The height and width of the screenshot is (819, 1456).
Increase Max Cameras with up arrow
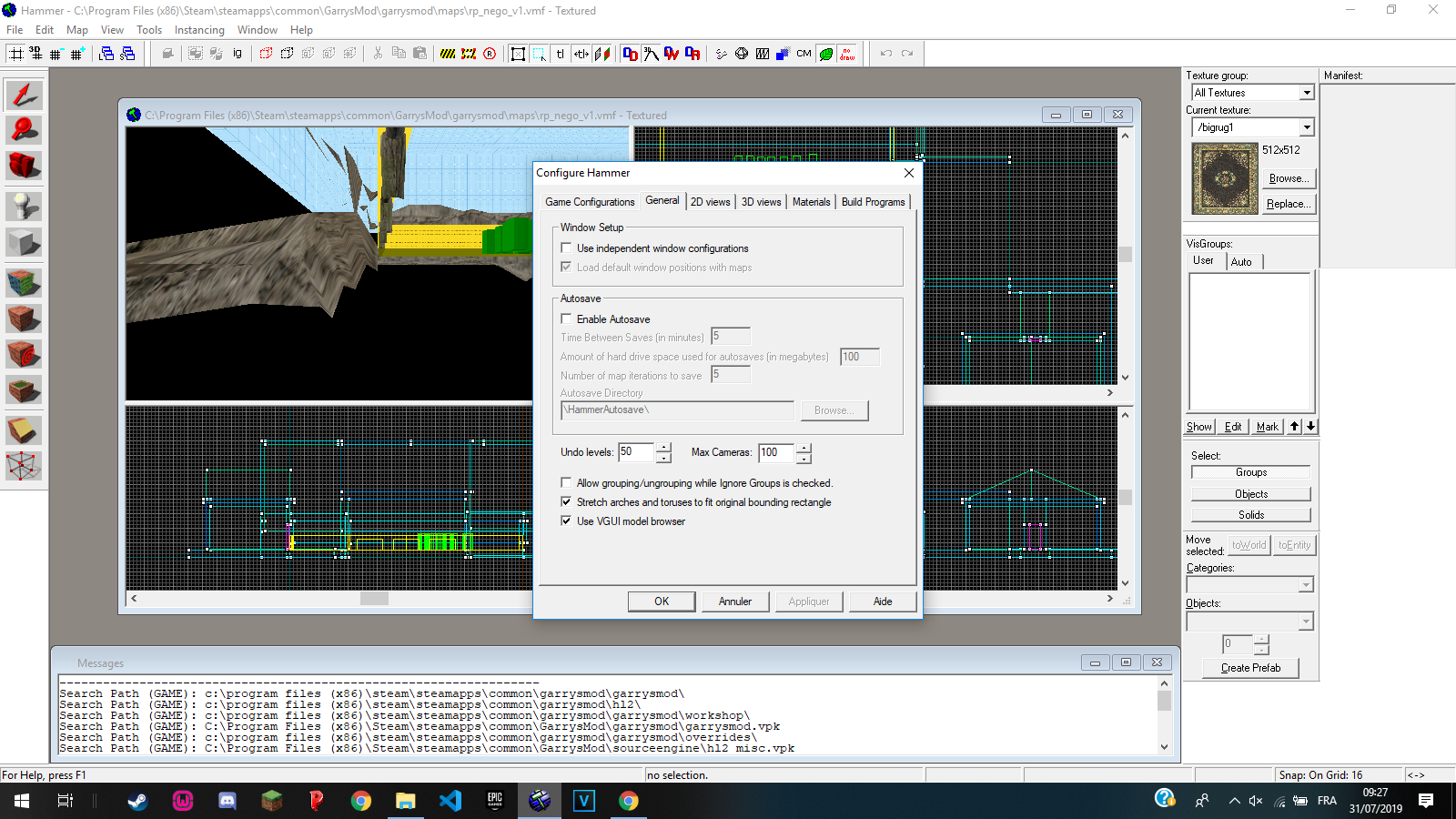point(804,448)
